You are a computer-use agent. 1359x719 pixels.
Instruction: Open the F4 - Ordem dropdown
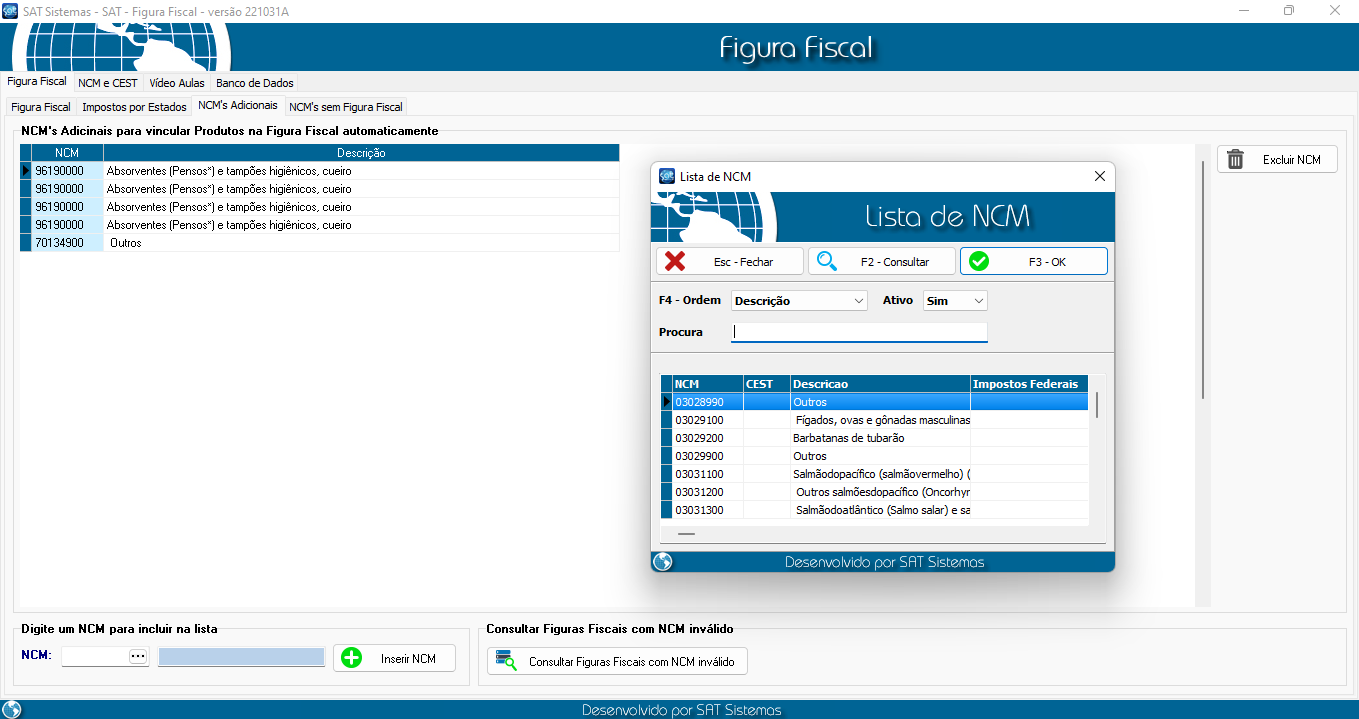coord(799,301)
